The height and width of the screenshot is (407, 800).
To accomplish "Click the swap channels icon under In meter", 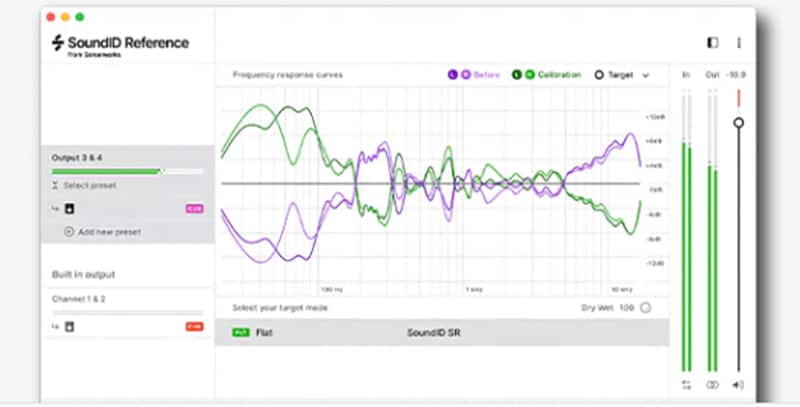I will pos(686,385).
